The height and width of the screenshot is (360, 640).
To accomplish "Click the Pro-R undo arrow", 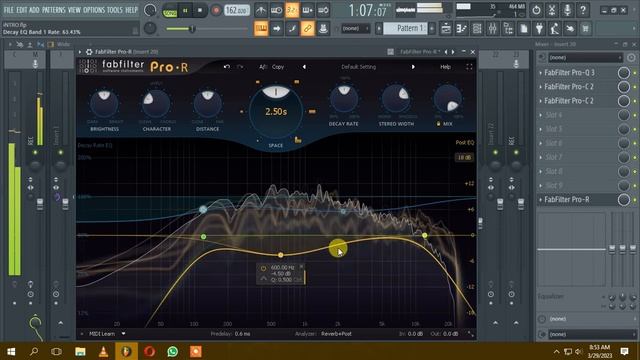I will coord(227,67).
